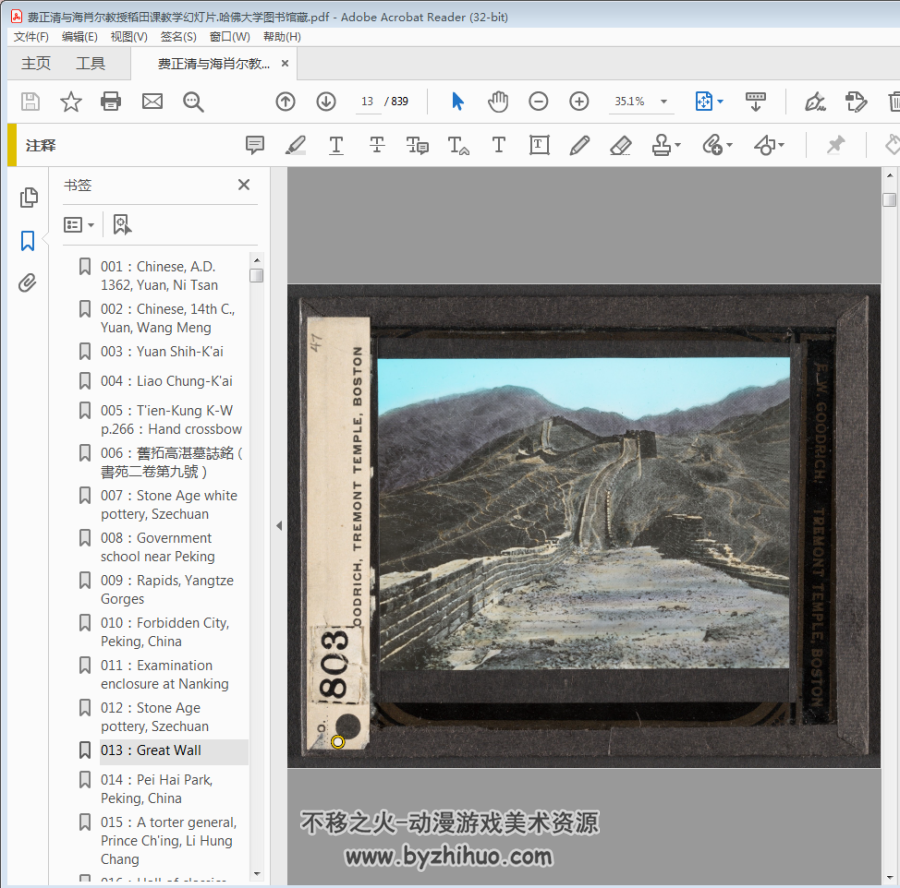Click the page number input field
The image size is (900, 888).
pos(368,102)
